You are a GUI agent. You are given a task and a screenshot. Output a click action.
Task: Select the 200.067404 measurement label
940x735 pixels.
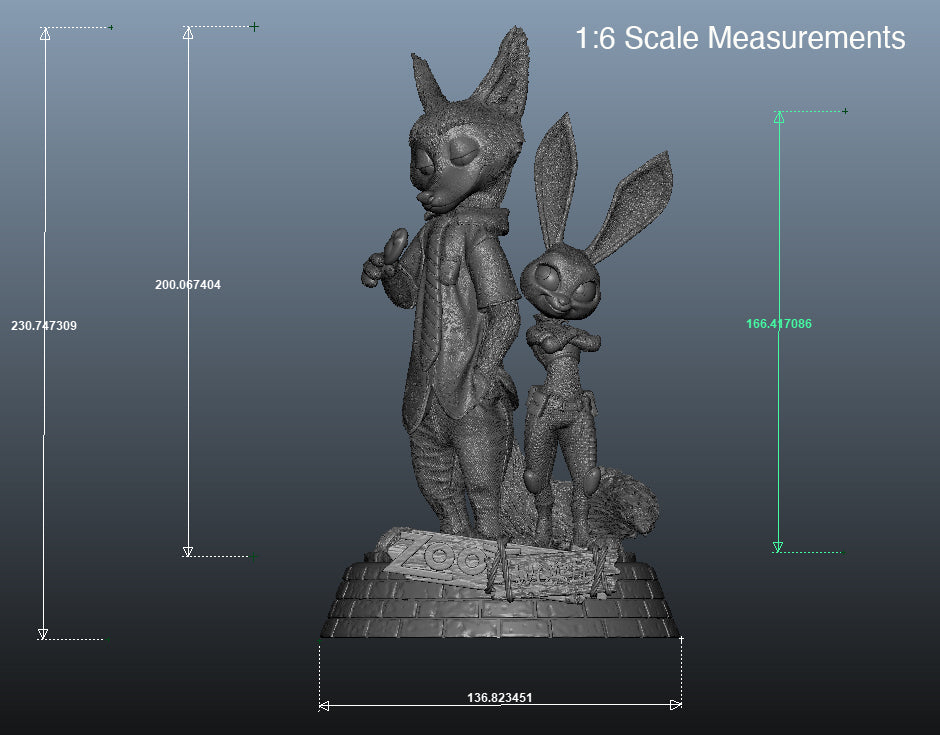pyautogui.click(x=187, y=286)
